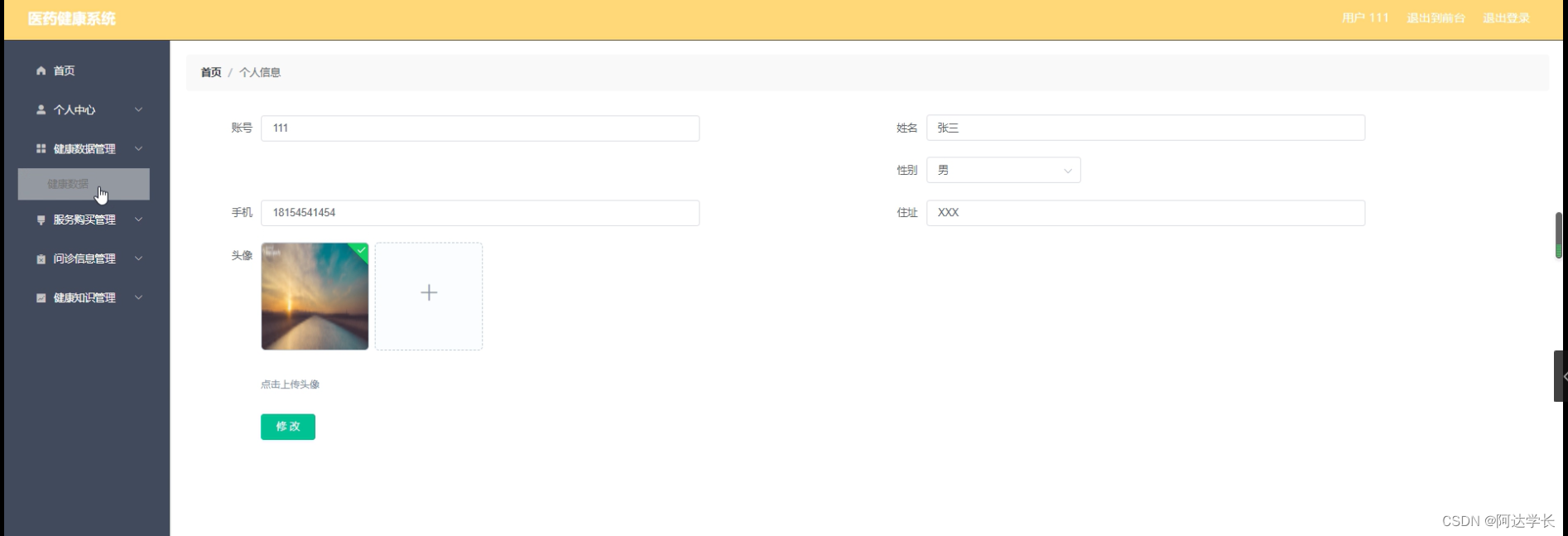Open the 性别 gender dropdown
The height and width of the screenshot is (536, 1568).
click(1003, 170)
